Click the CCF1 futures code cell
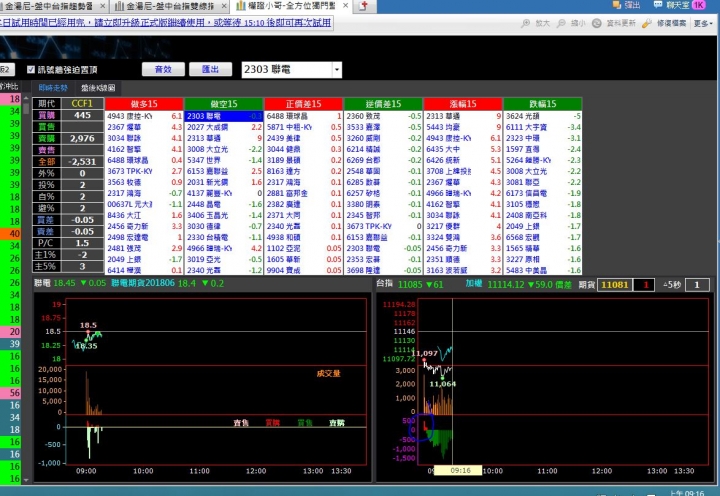Screen dimensions: 720x496 [x=82, y=104]
